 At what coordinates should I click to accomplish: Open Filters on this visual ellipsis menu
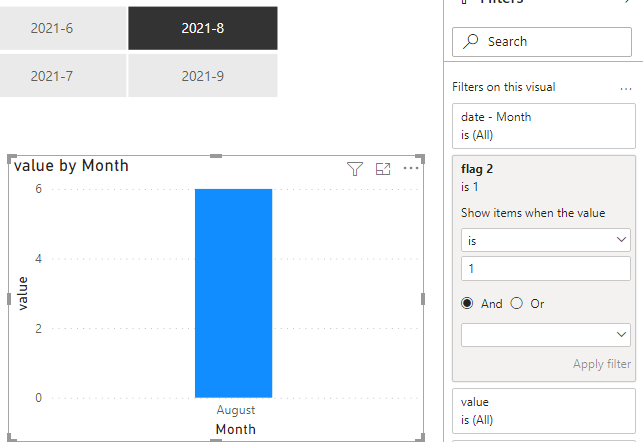point(626,88)
